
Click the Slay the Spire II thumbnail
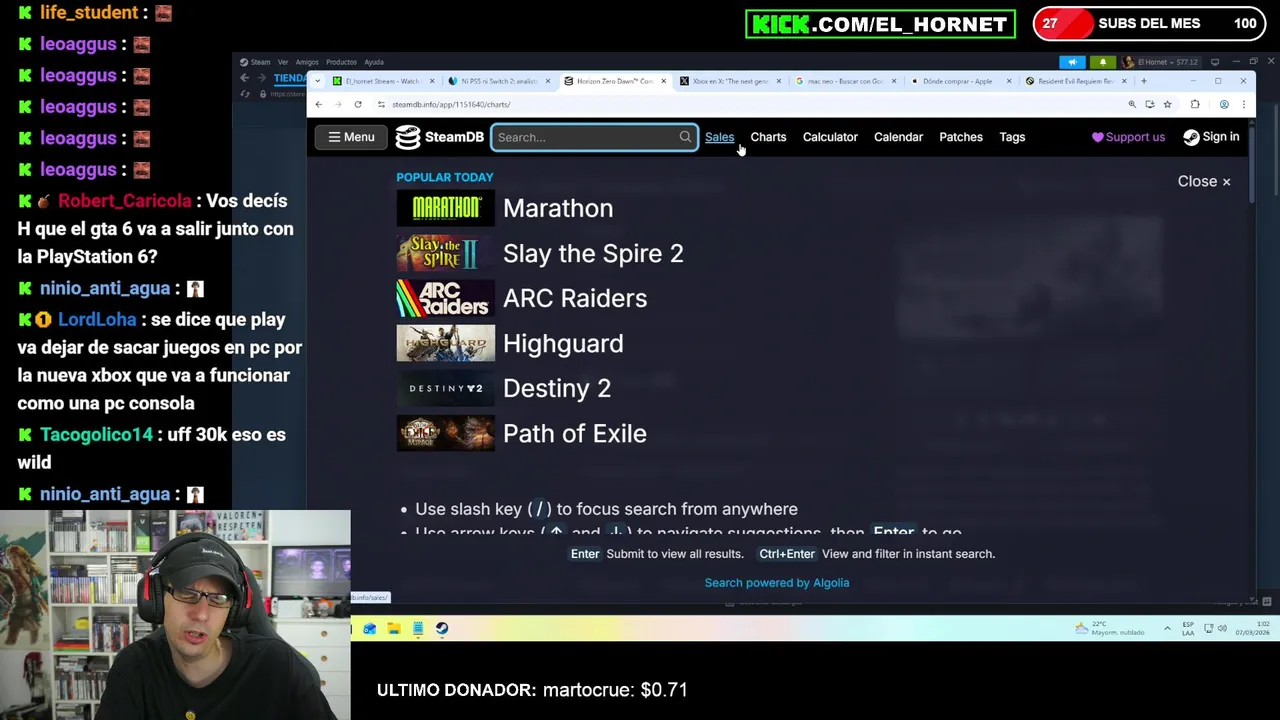point(445,253)
